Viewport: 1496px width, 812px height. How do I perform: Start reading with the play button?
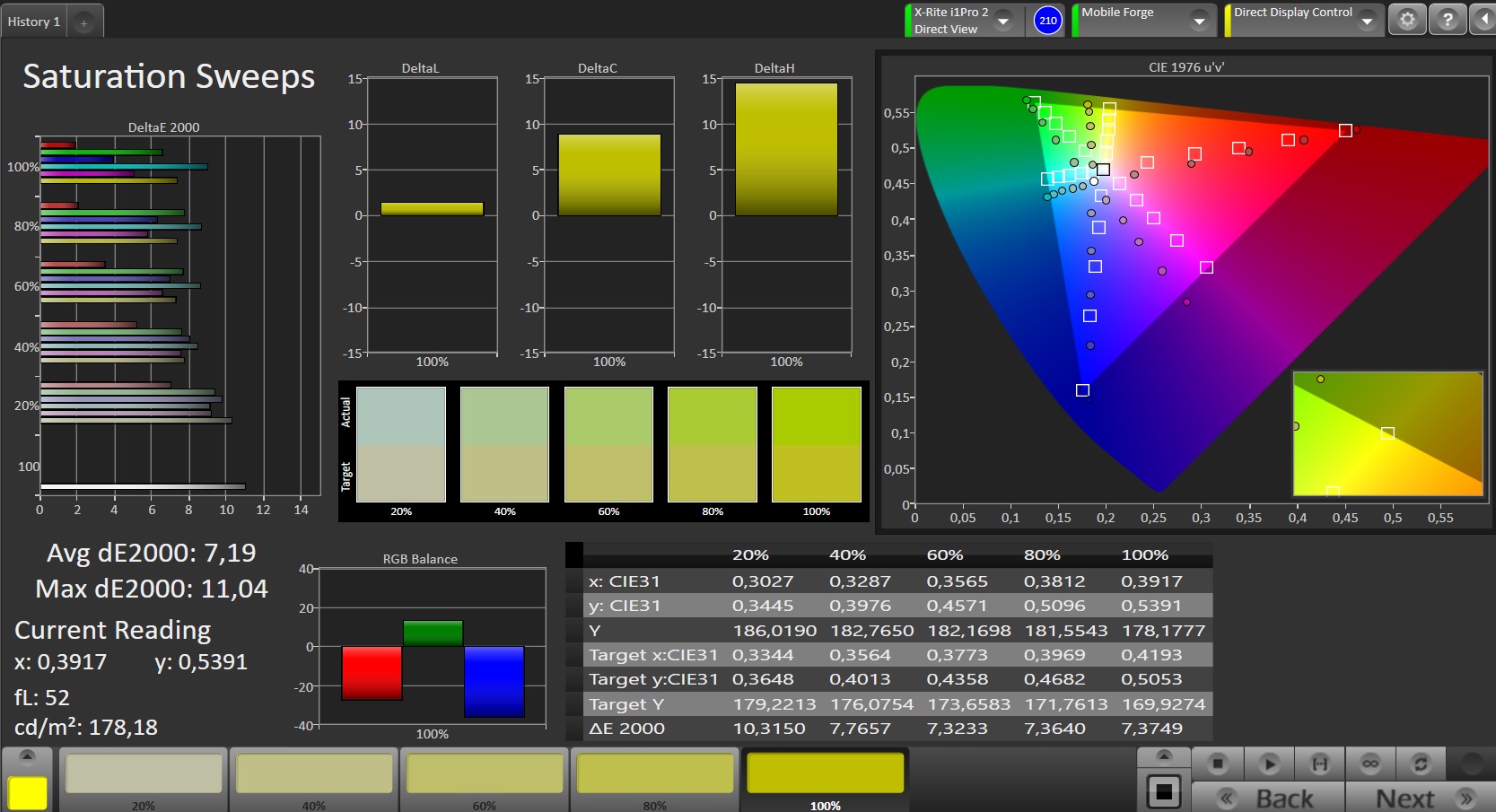click(x=1268, y=764)
